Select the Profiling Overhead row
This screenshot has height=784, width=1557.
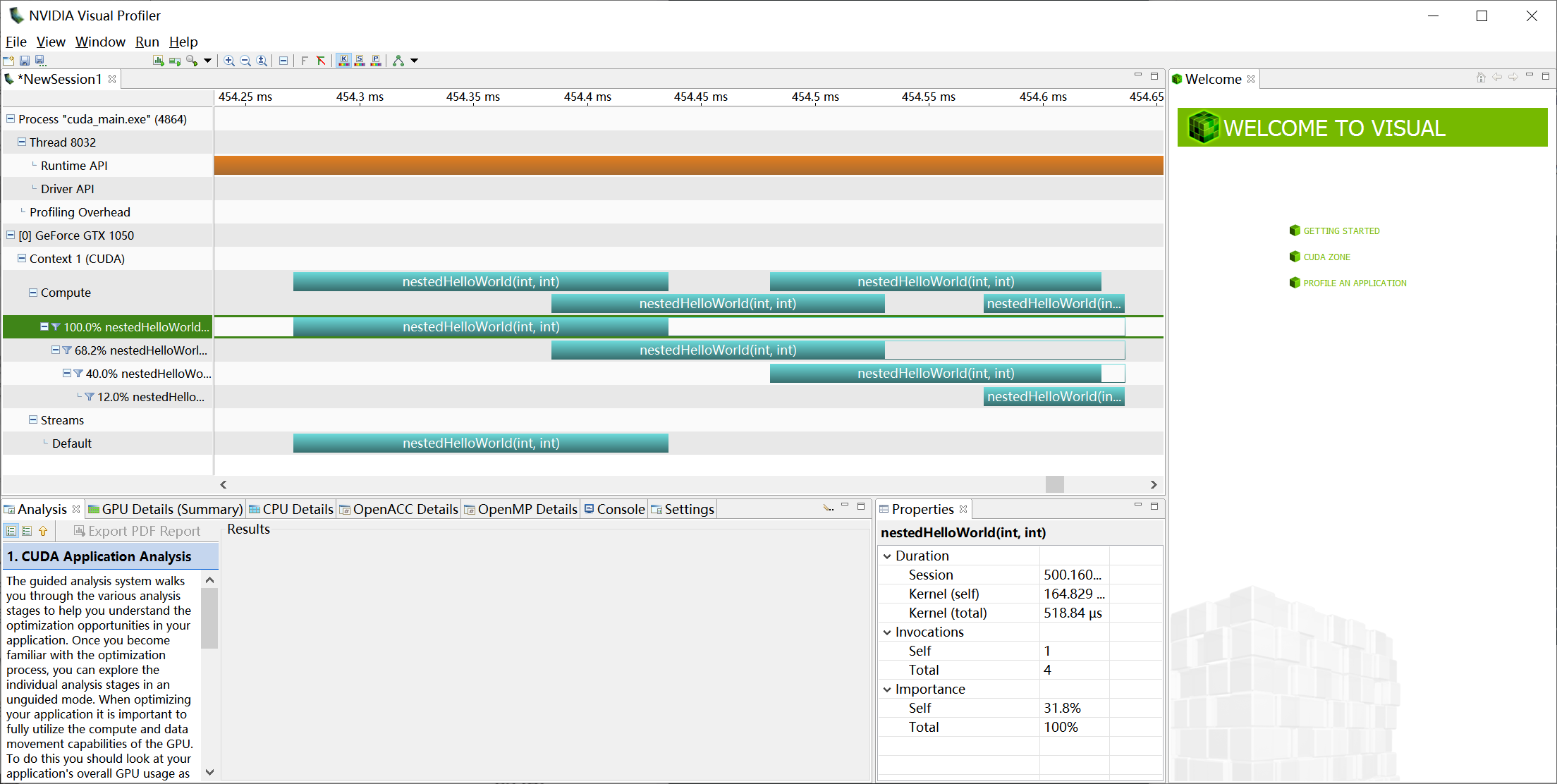80,212
